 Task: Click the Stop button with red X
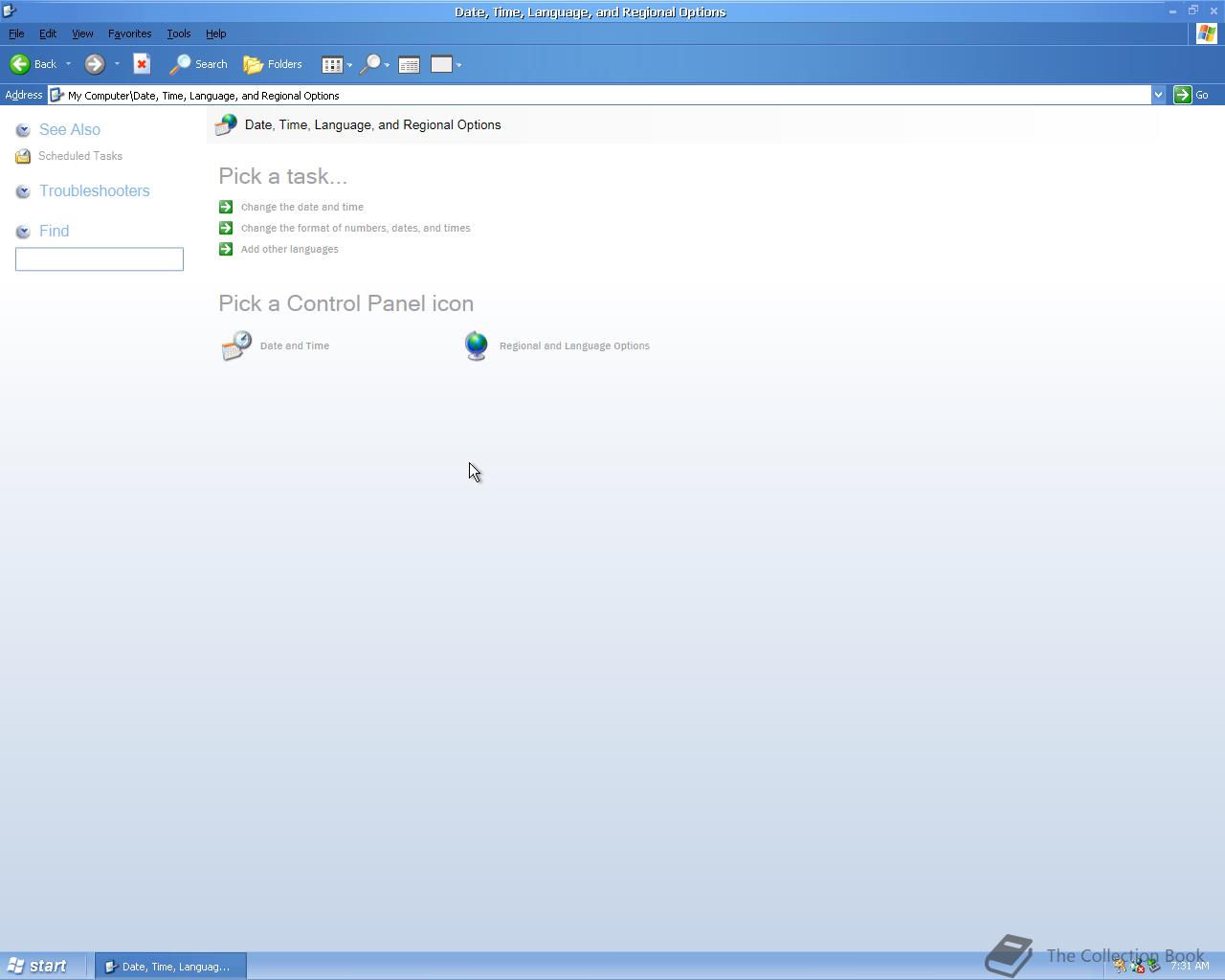click(x=142, y=64)
